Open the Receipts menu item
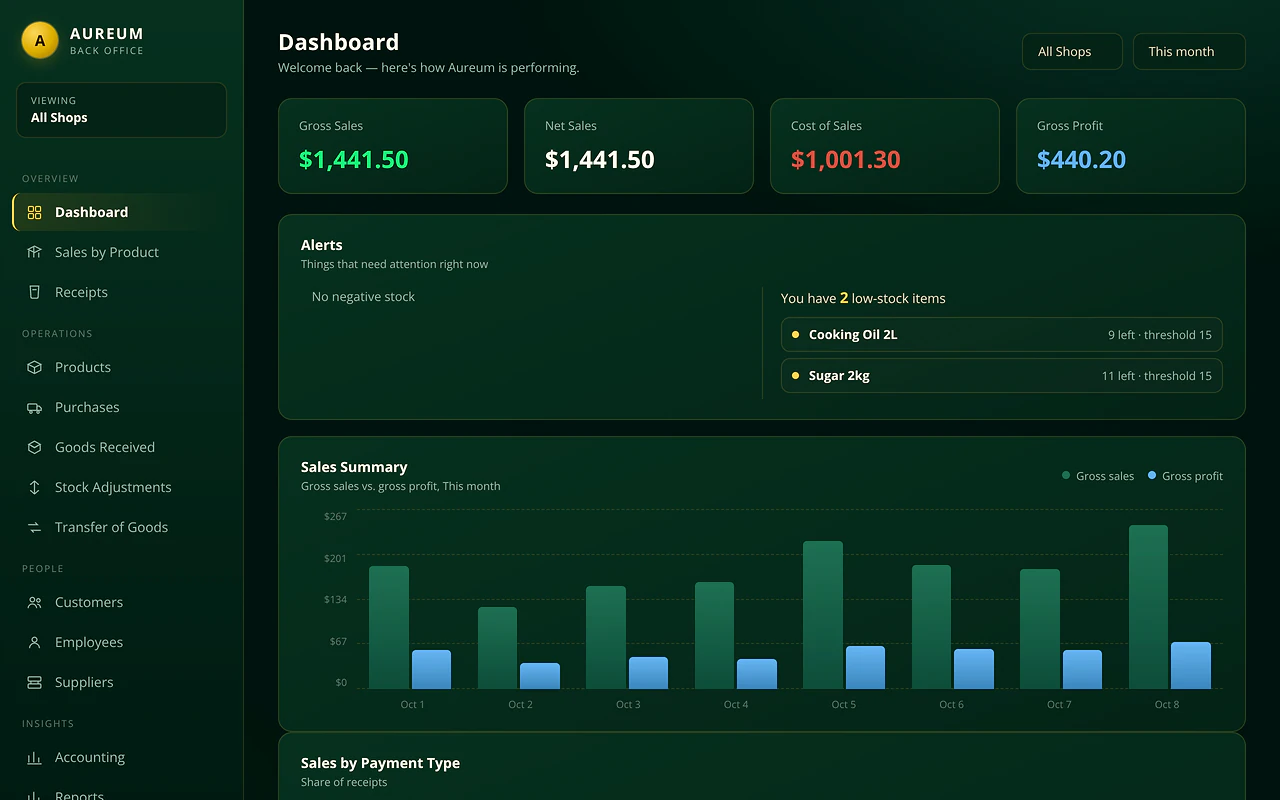 pyautogui.click(x=121, y=292)
